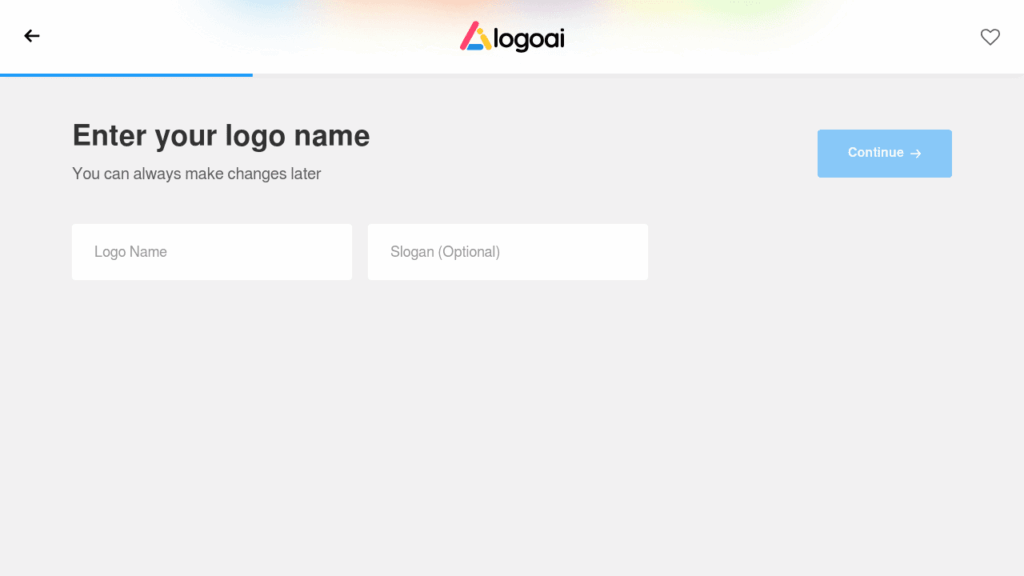Viewport: 1024px width, 576px height.
Task: Click the Slogan (Optional) input field
Action: pyautogui.click(x=507, y=251)
